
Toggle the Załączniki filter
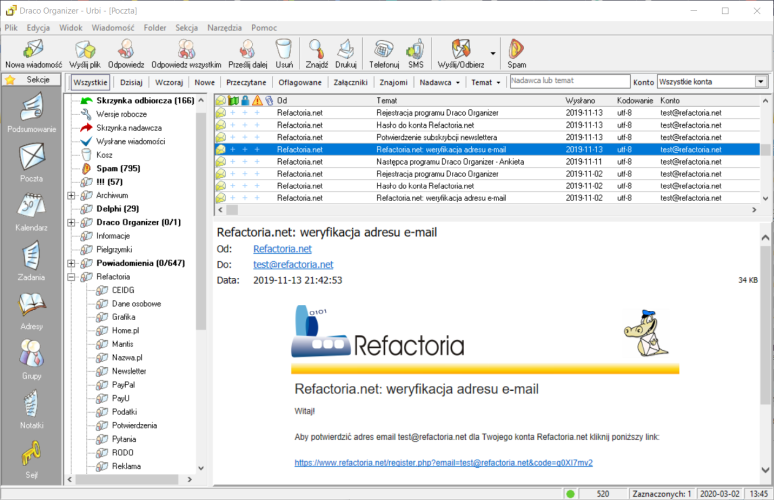tap(350, 82)
